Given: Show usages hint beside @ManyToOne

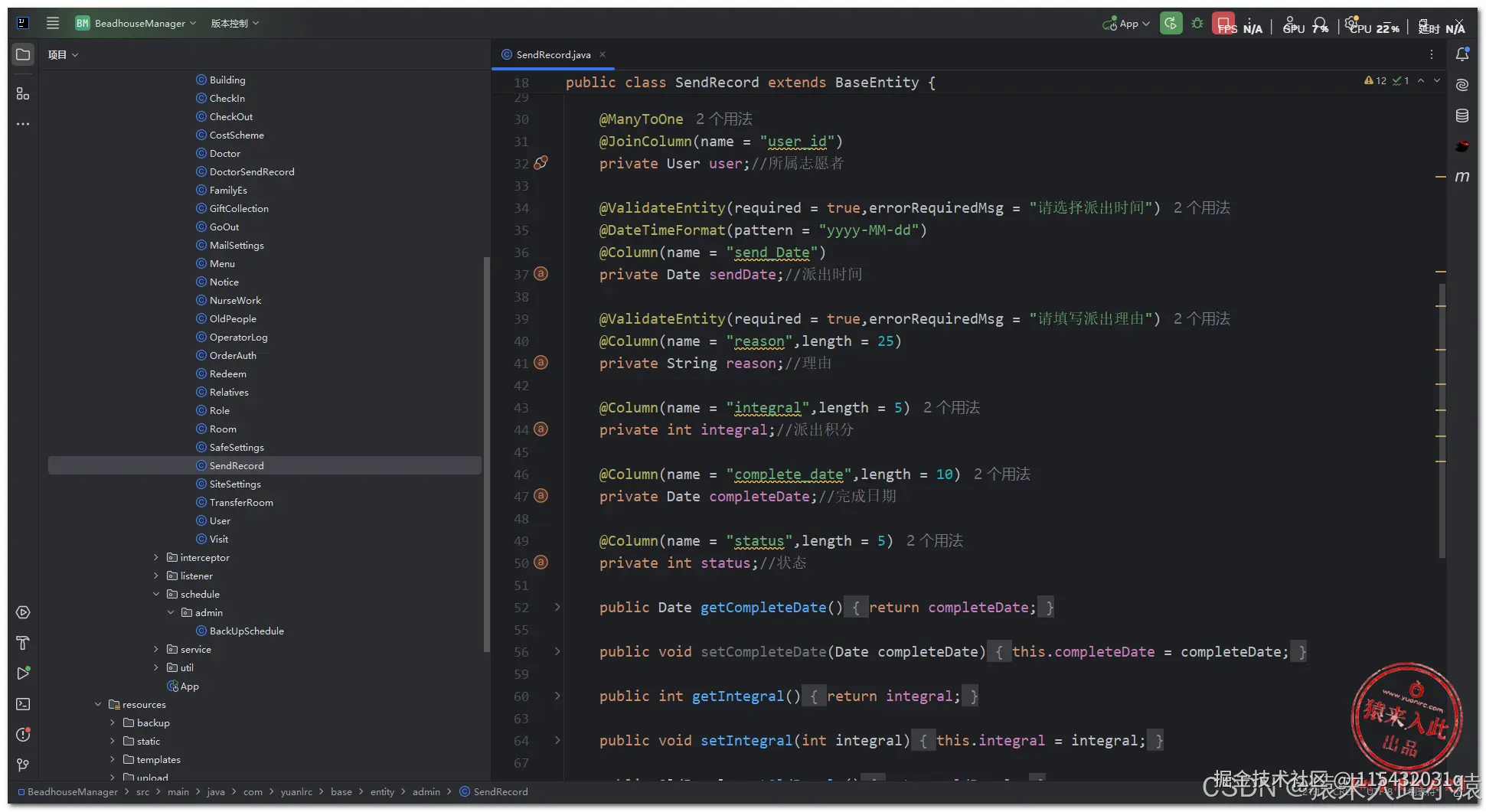Looking at the screenshot, I should coord(723,119).
